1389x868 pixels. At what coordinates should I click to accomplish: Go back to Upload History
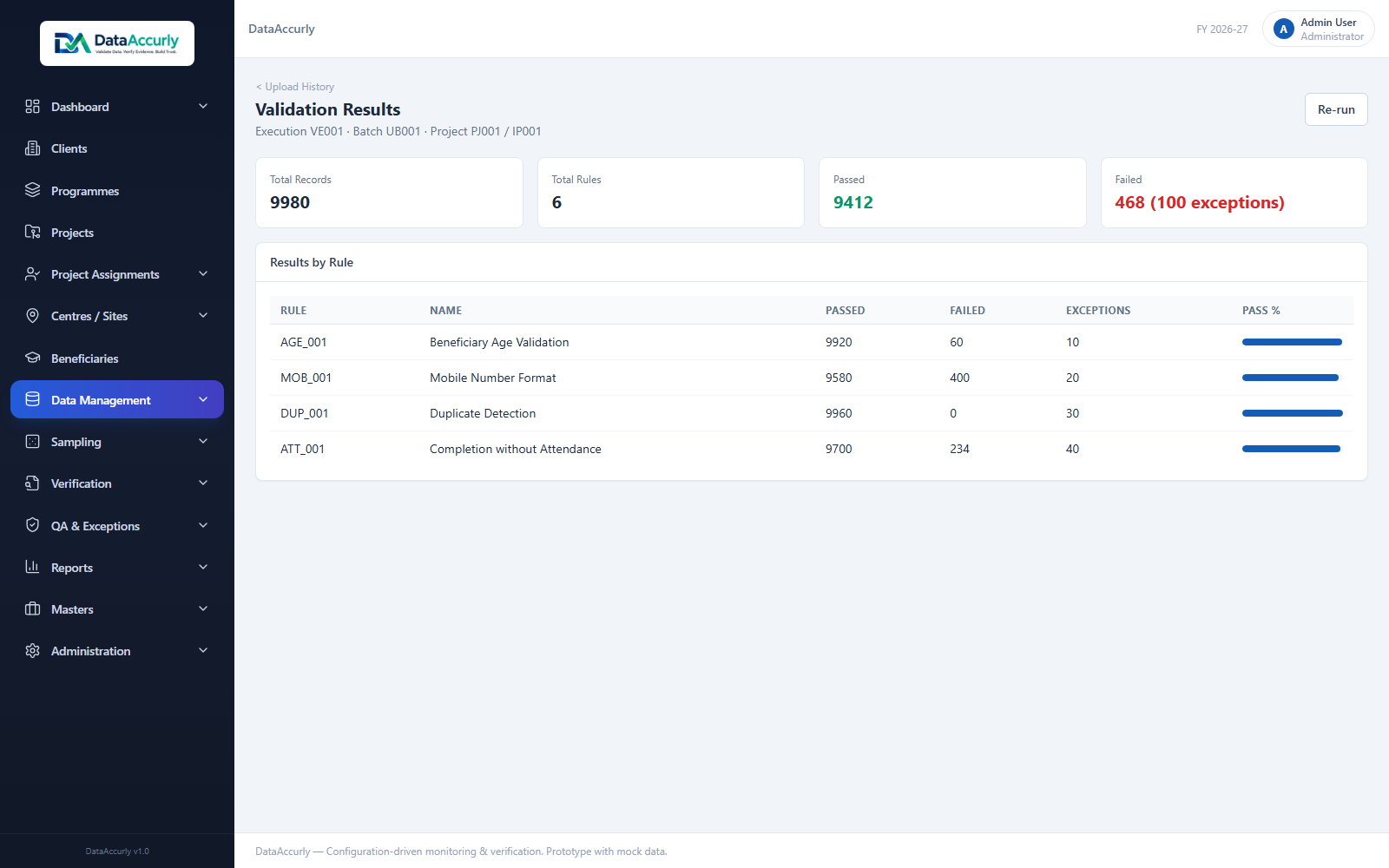pos(295,87)
